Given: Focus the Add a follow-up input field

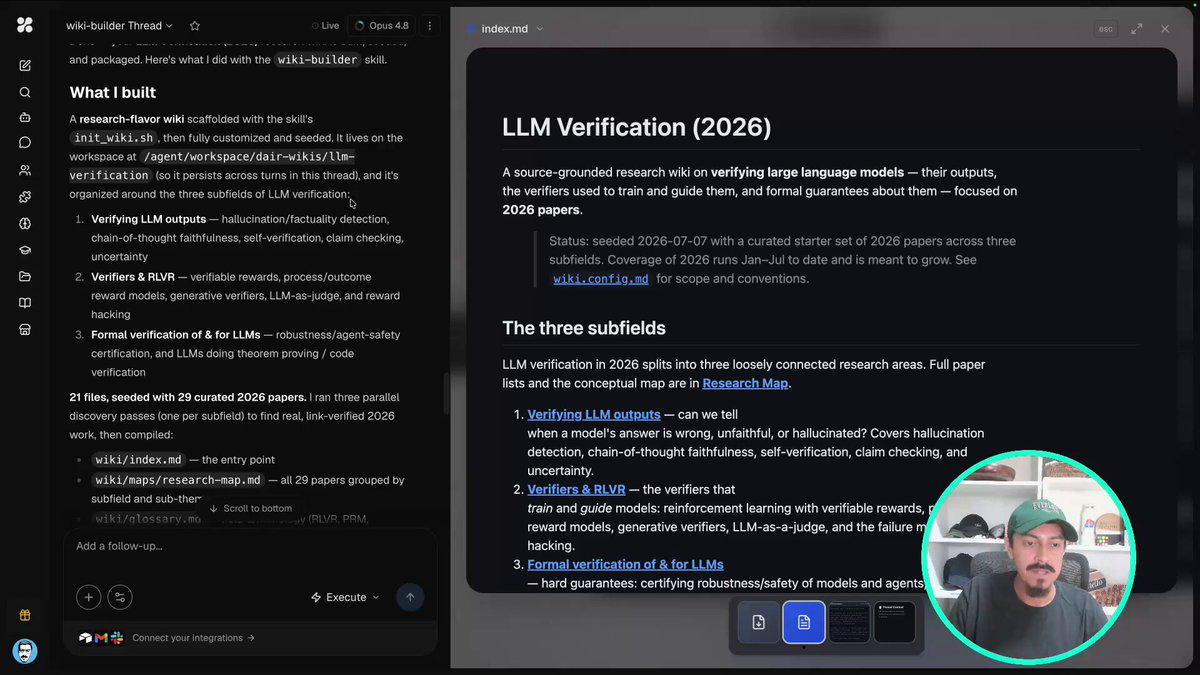Looking at the screenshot, I should 250,546.
